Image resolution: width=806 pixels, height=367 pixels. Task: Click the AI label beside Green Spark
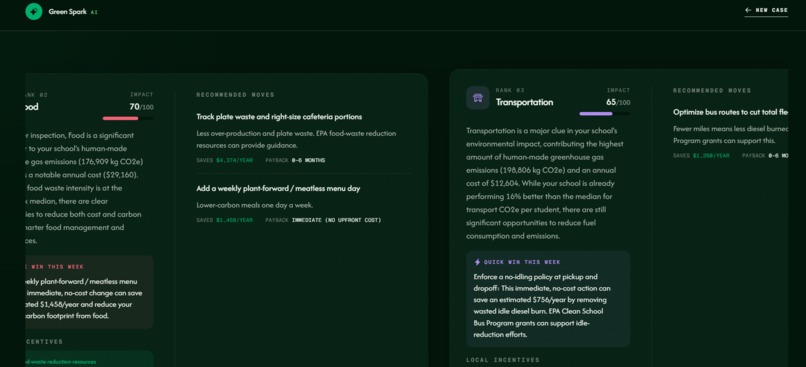pos(94,12)
